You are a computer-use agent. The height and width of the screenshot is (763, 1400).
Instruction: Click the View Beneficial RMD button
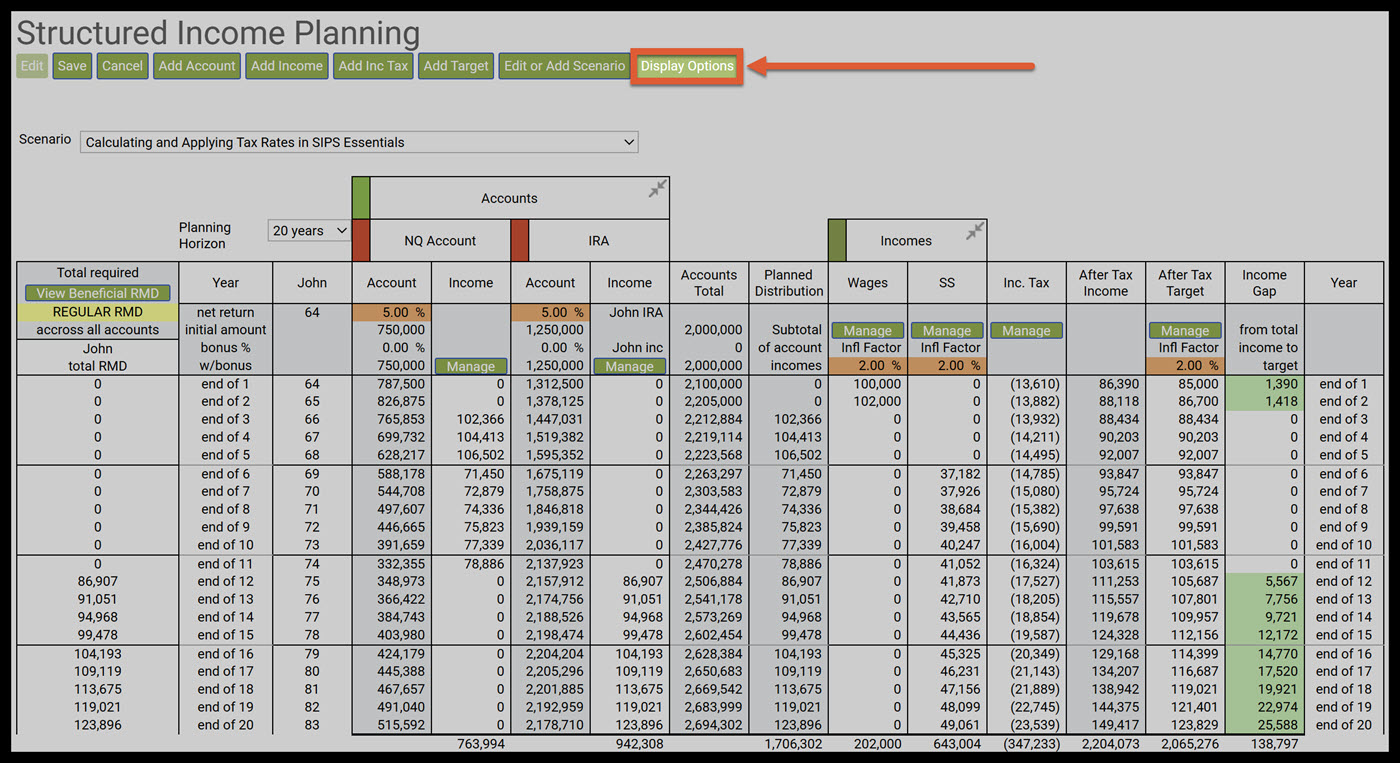(98, 293)
